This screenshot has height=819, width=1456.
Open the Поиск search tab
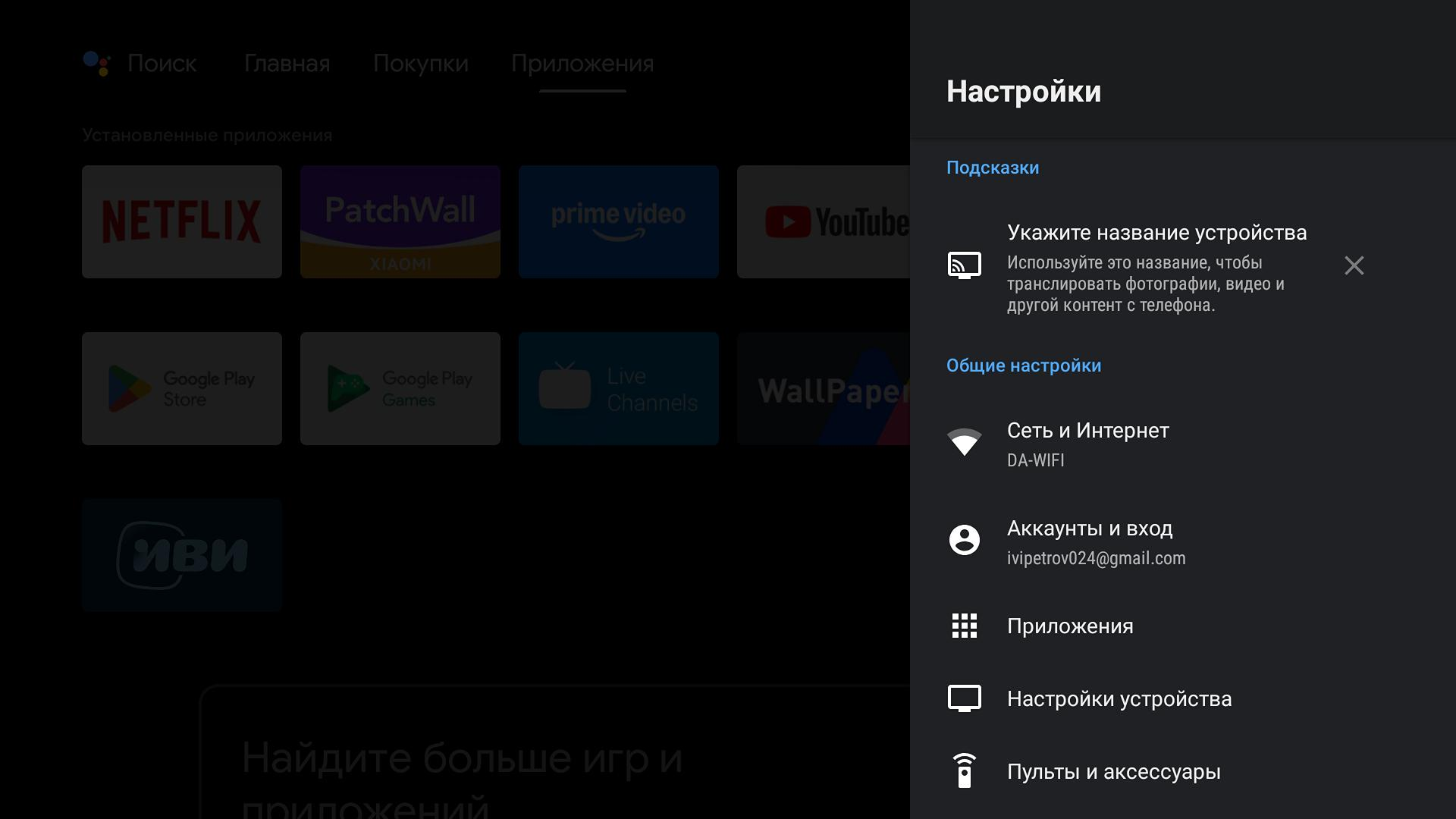click(162, 64)
